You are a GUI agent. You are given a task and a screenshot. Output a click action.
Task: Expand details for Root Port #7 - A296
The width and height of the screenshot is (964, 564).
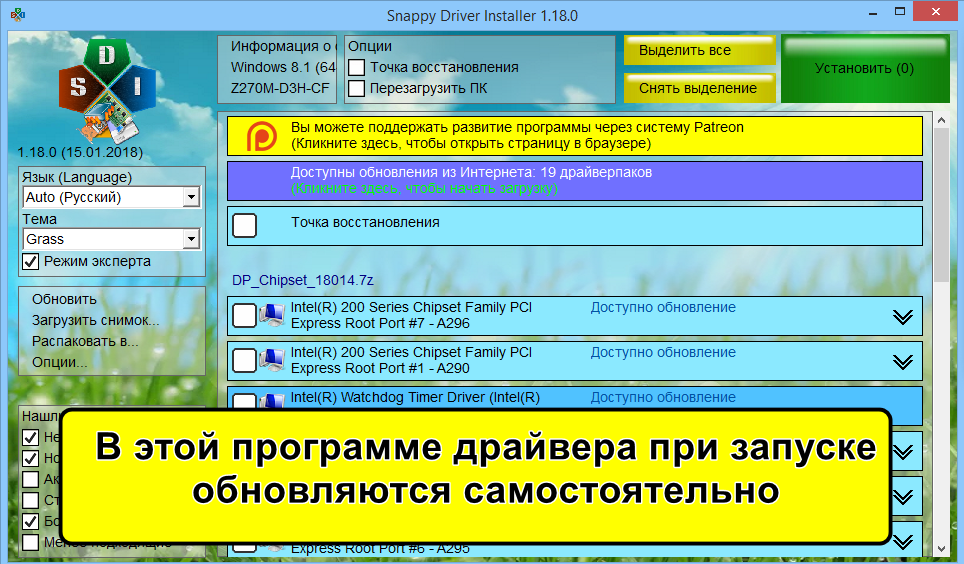[902, 316]
